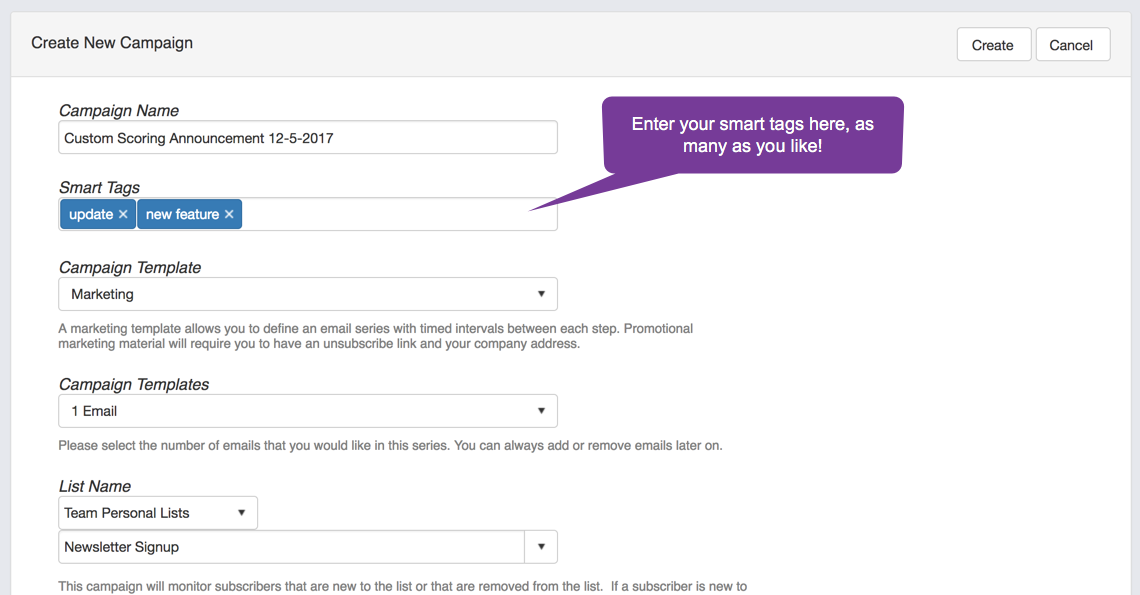Click the "List Name" field label

pos(95,486)
